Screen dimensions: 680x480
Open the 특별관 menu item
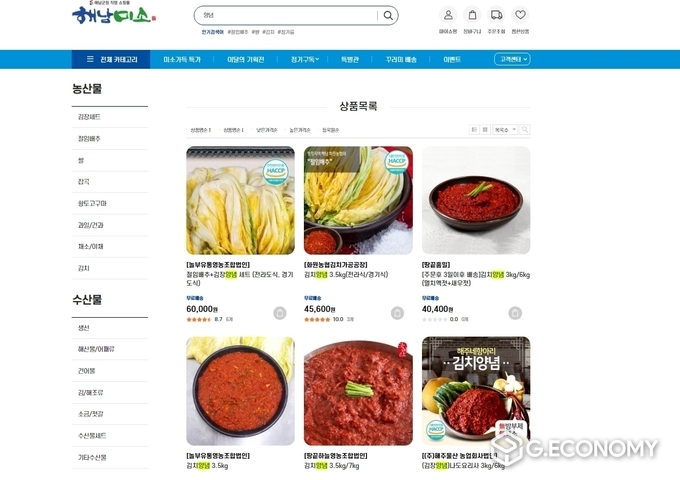(x=350, y=59)
